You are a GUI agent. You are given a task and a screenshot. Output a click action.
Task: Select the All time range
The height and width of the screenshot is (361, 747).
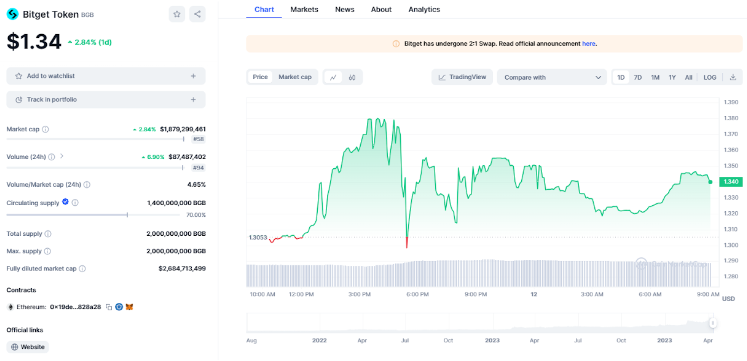click(x=688, y=77)
